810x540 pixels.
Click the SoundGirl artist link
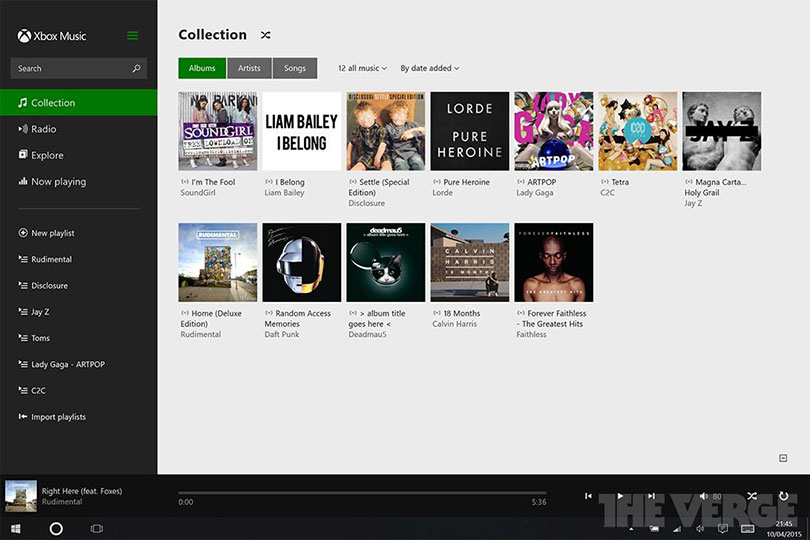pyautogui.click(x=198, y=193)
